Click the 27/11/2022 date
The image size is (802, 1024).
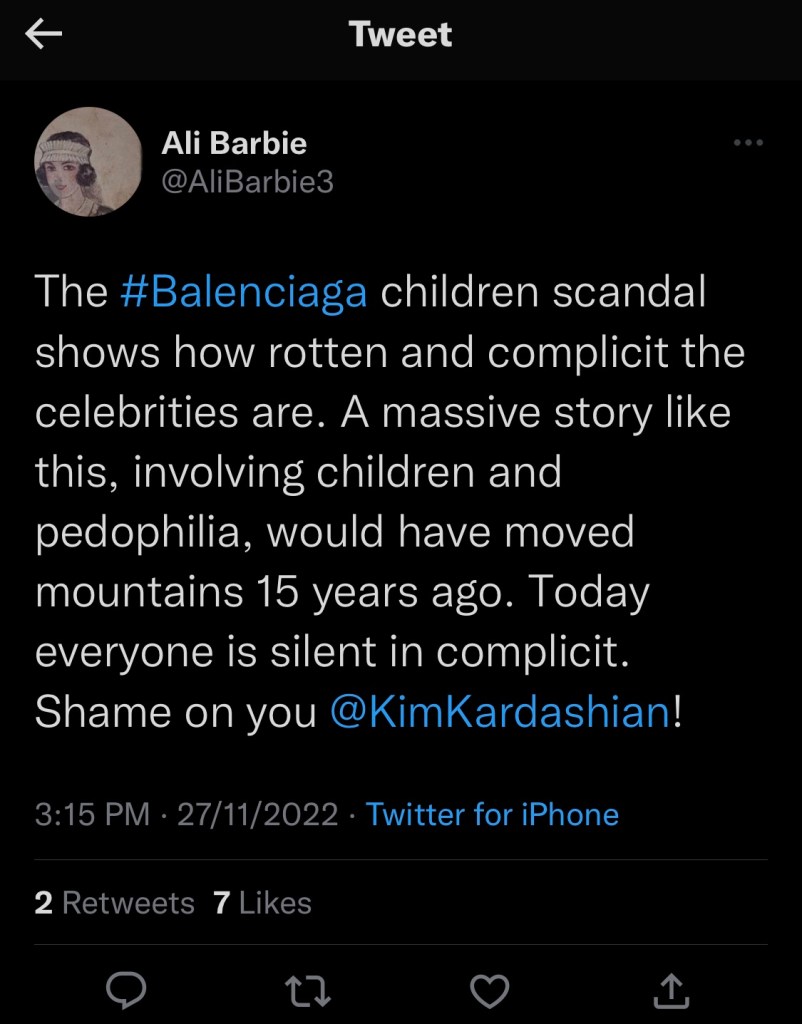(257, 814)
